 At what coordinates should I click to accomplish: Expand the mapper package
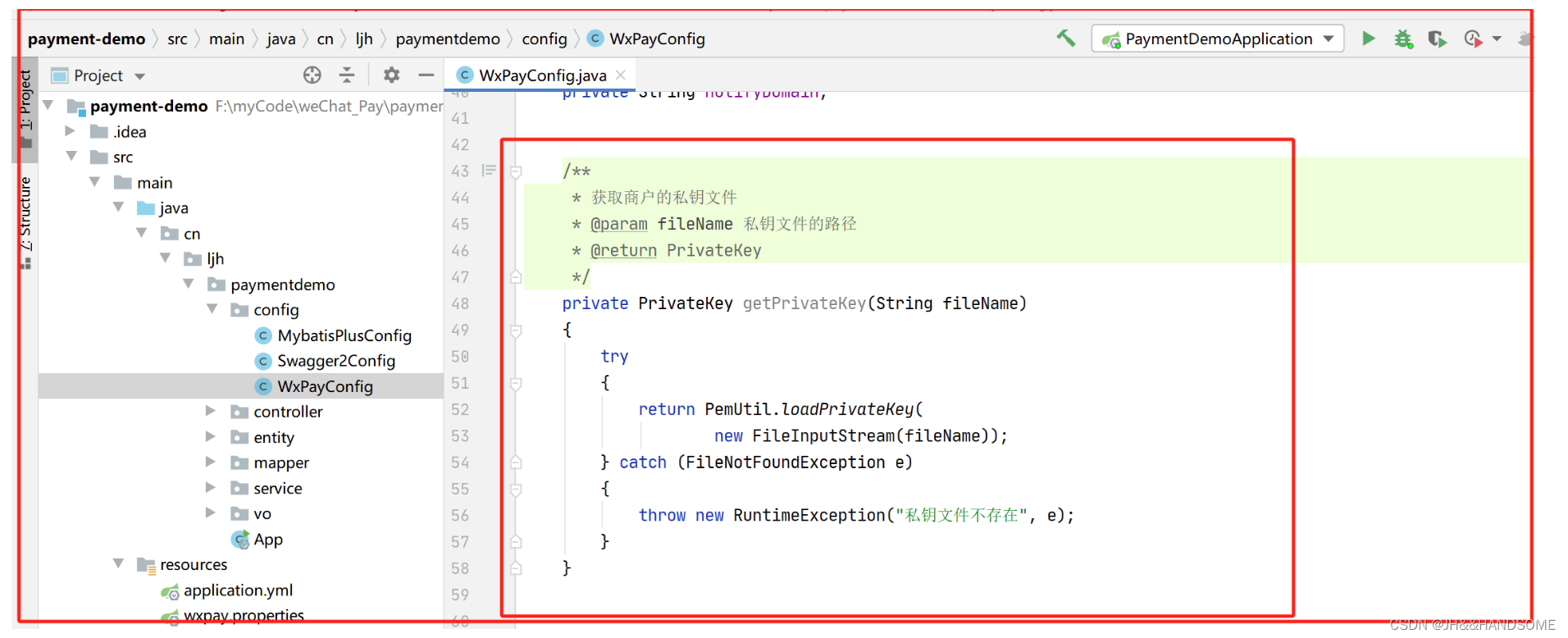tap(211, 462)
